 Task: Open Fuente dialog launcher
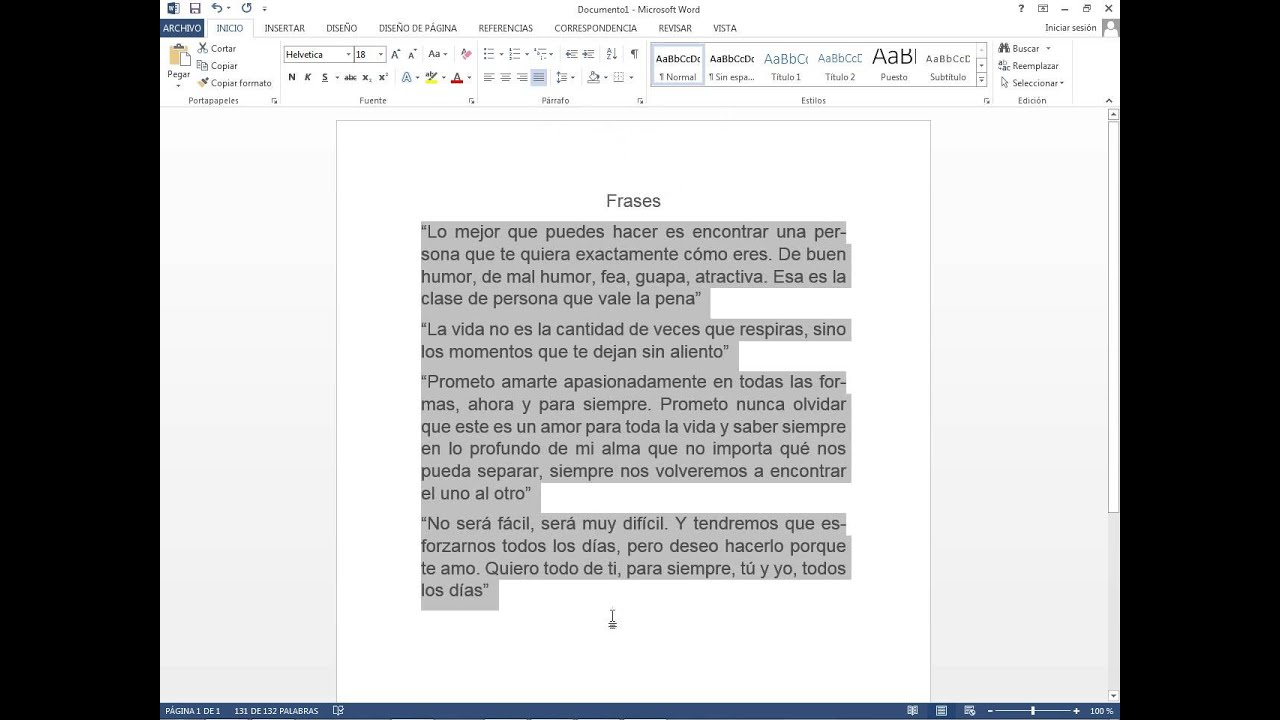click(471, 101)
